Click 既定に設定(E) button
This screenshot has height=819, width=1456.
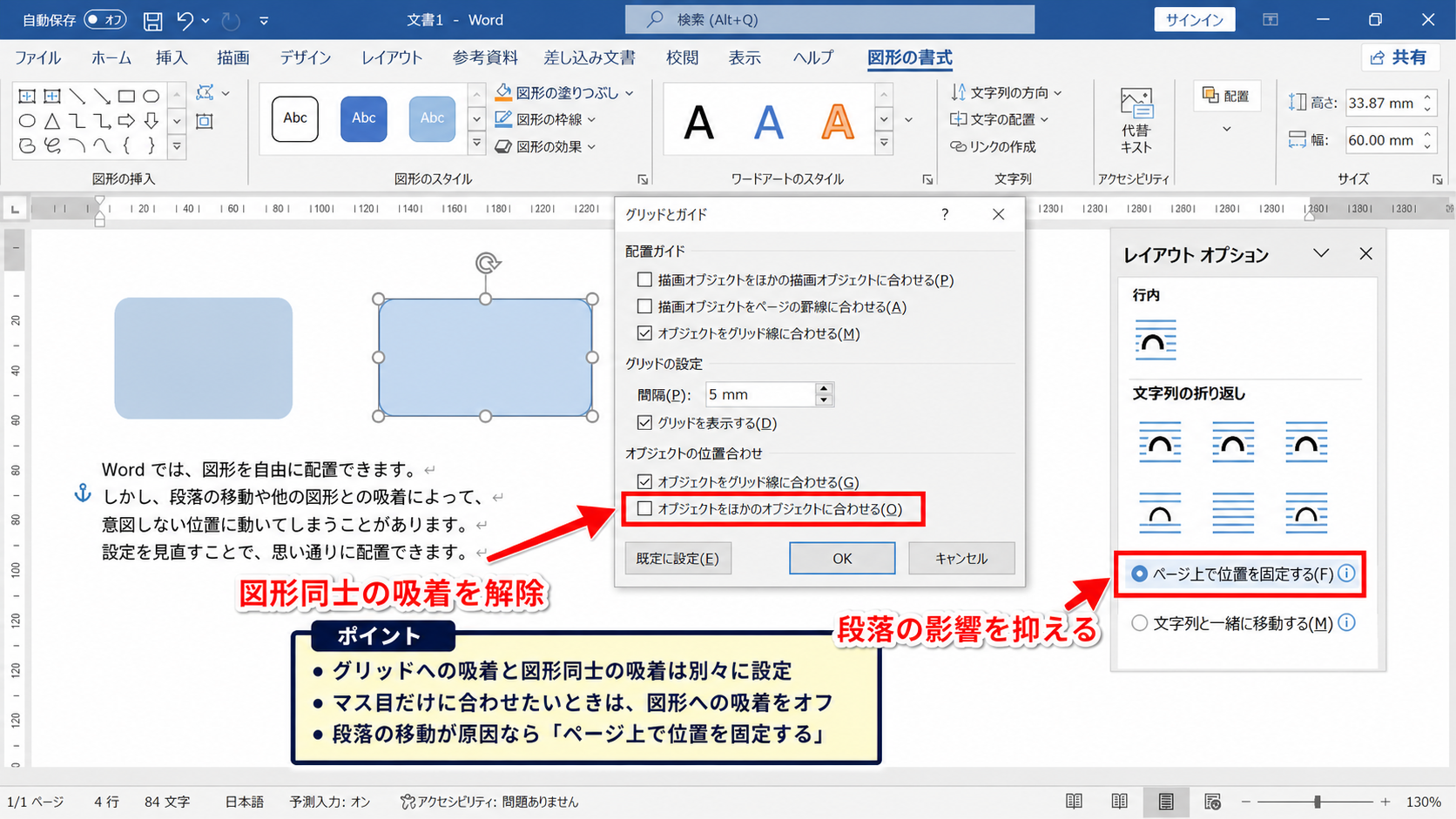(677, 558)
